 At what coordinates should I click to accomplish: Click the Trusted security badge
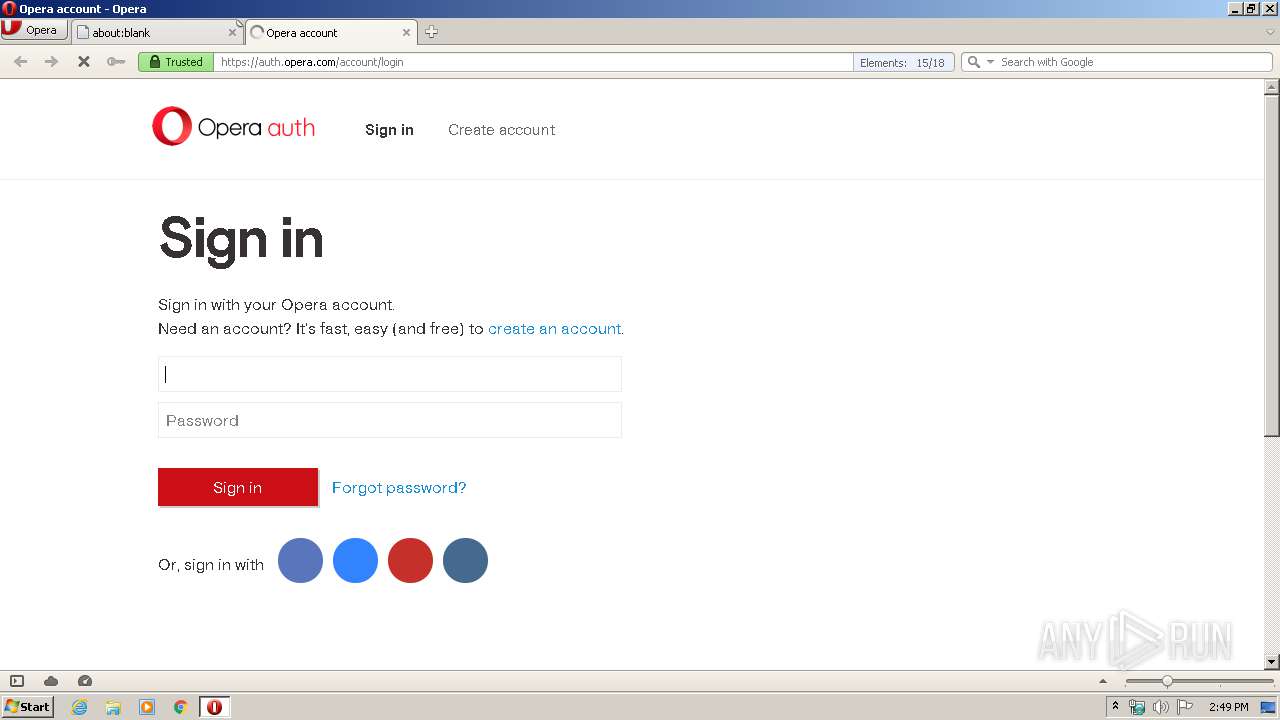pos(175,62)
